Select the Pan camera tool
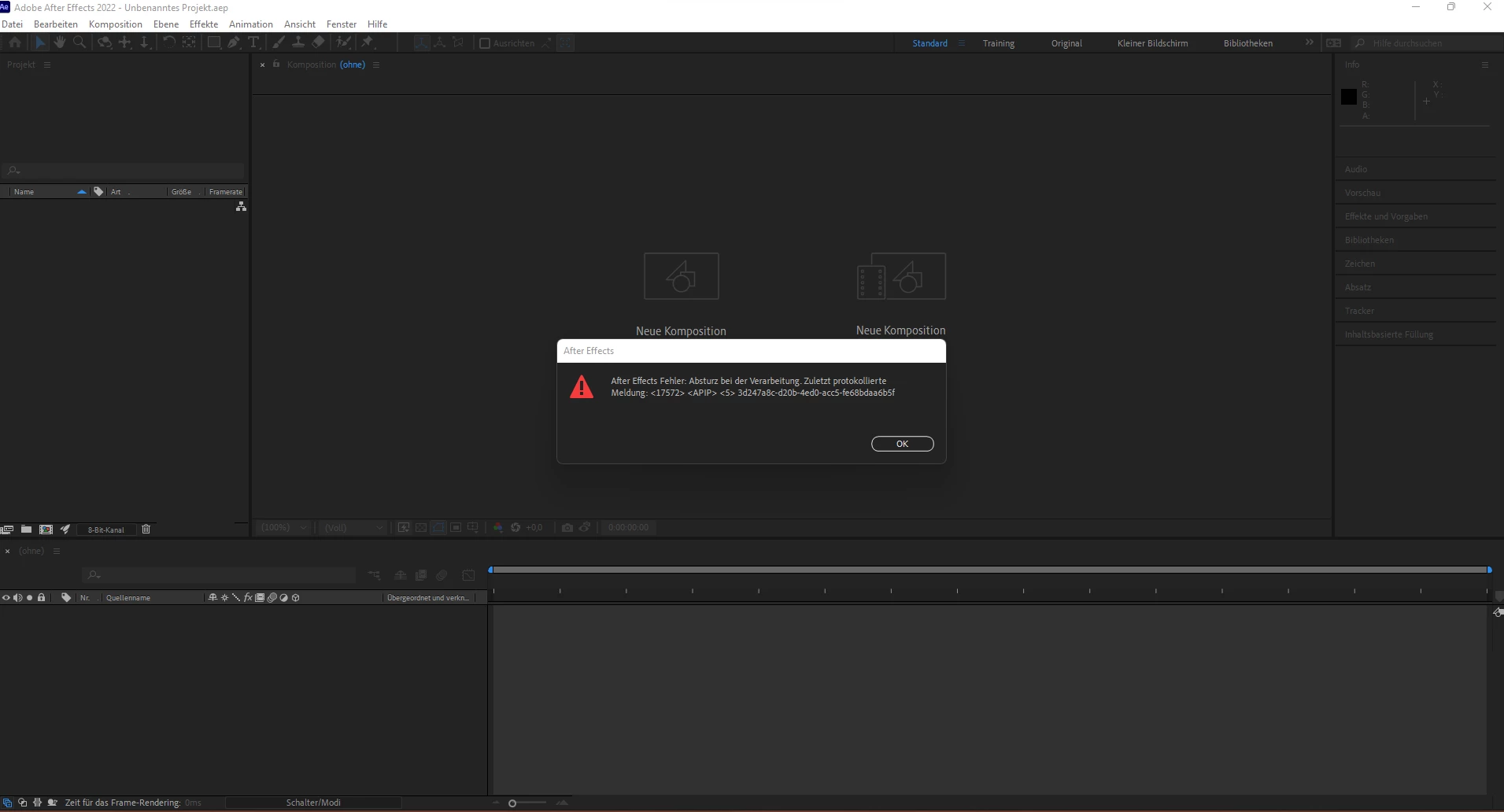Screen dimensions: 1504x812 point(124,42)
